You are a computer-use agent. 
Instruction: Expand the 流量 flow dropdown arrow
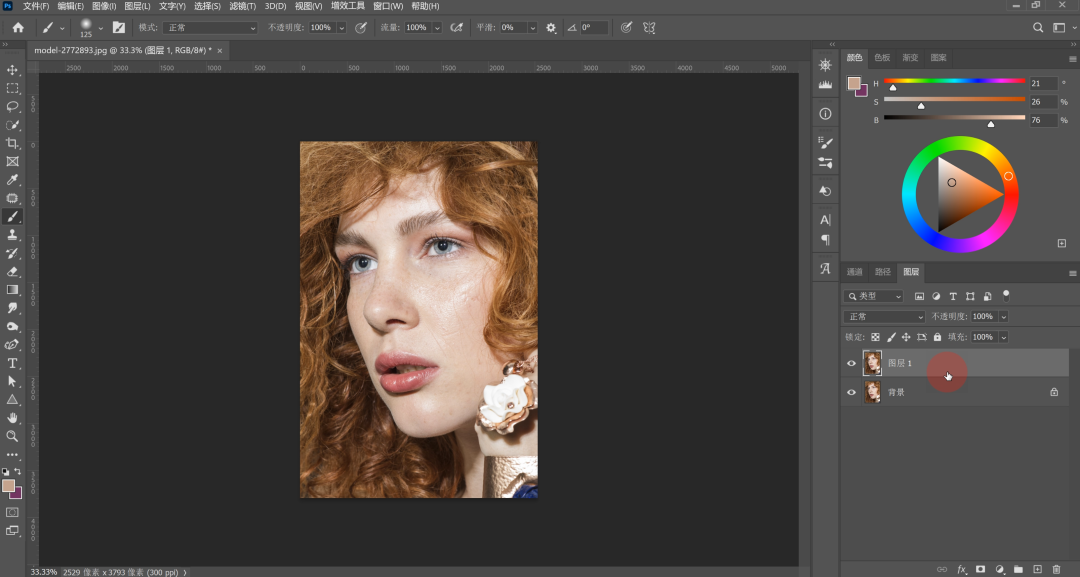tap(437, 28)
